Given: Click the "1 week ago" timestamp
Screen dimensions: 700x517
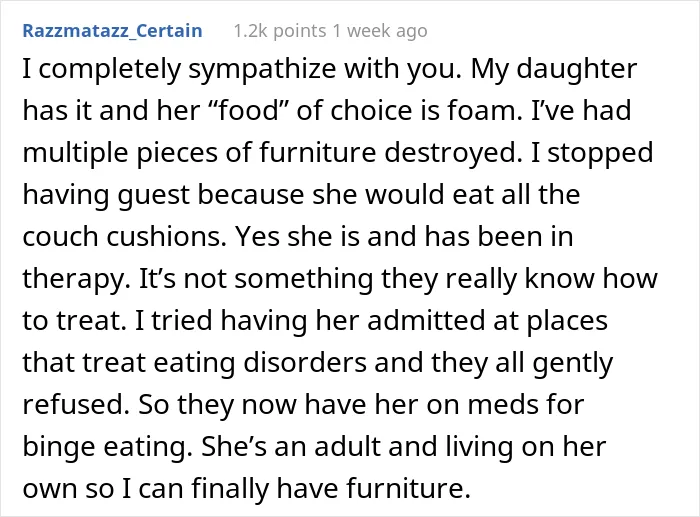Looking at the screenshot, I should click(x=380, y=31).
